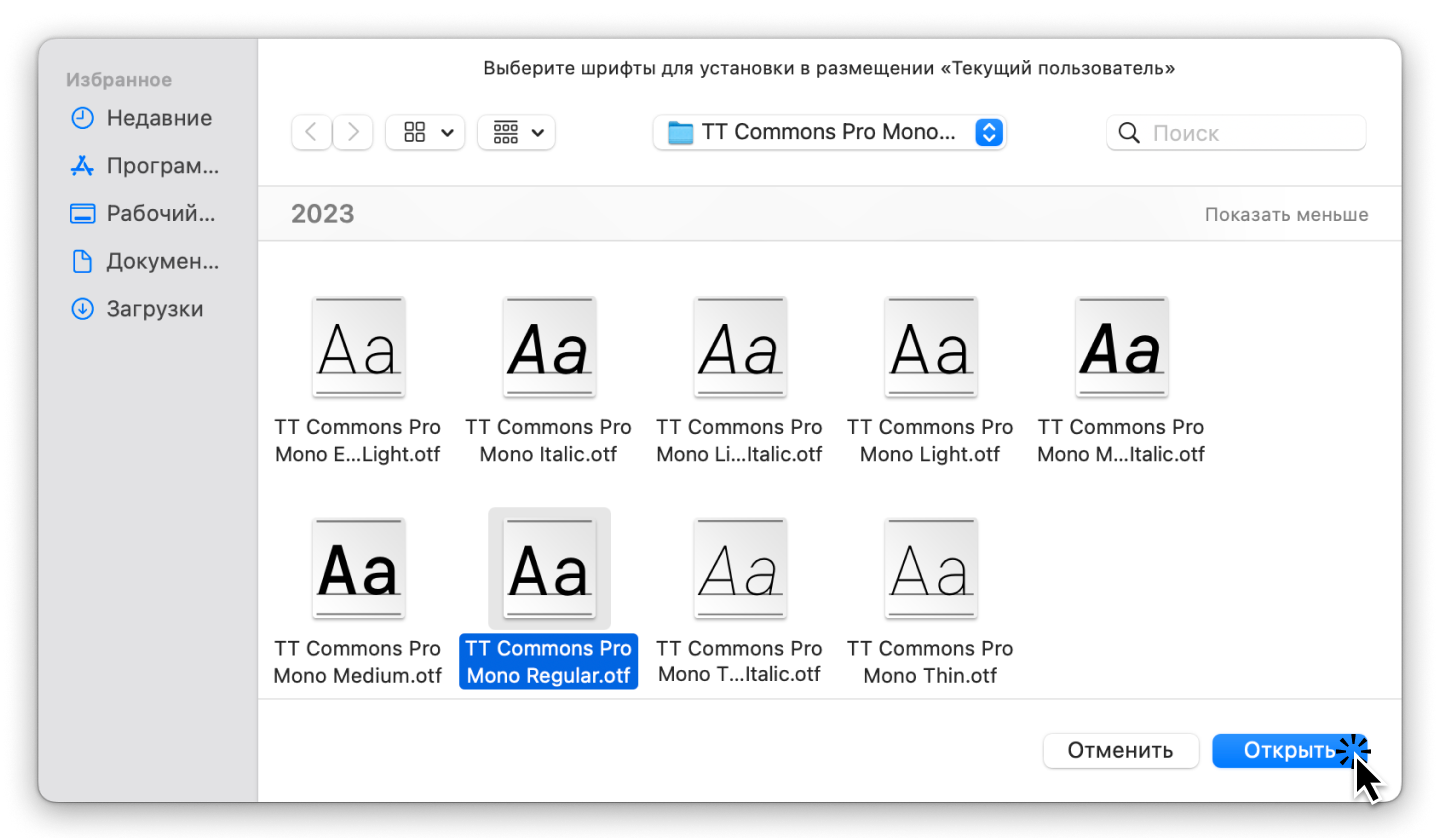Viewport: 1440px width, 838px height.
Task: Go forward with the right chevron button
Action: point(353,132)
